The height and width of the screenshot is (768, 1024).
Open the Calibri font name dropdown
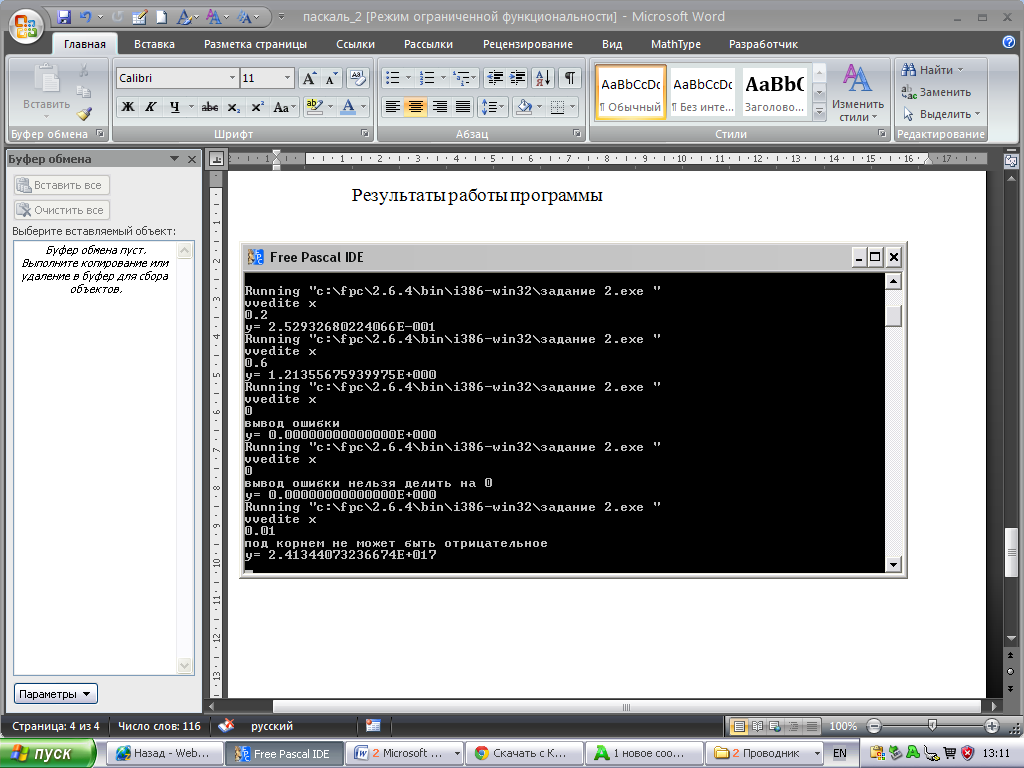pos(232,78)
